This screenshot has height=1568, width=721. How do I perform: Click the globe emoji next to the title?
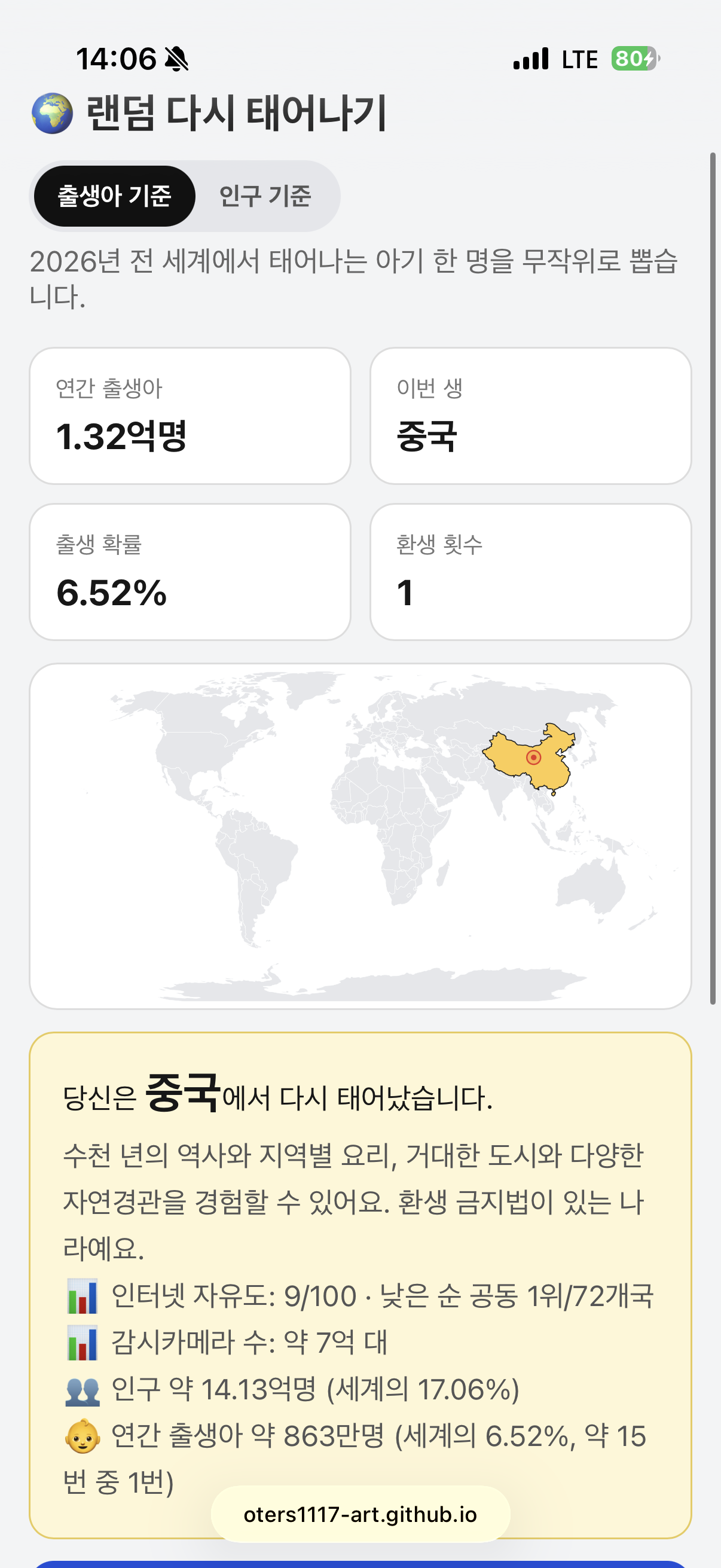click(x=53, y=113)
